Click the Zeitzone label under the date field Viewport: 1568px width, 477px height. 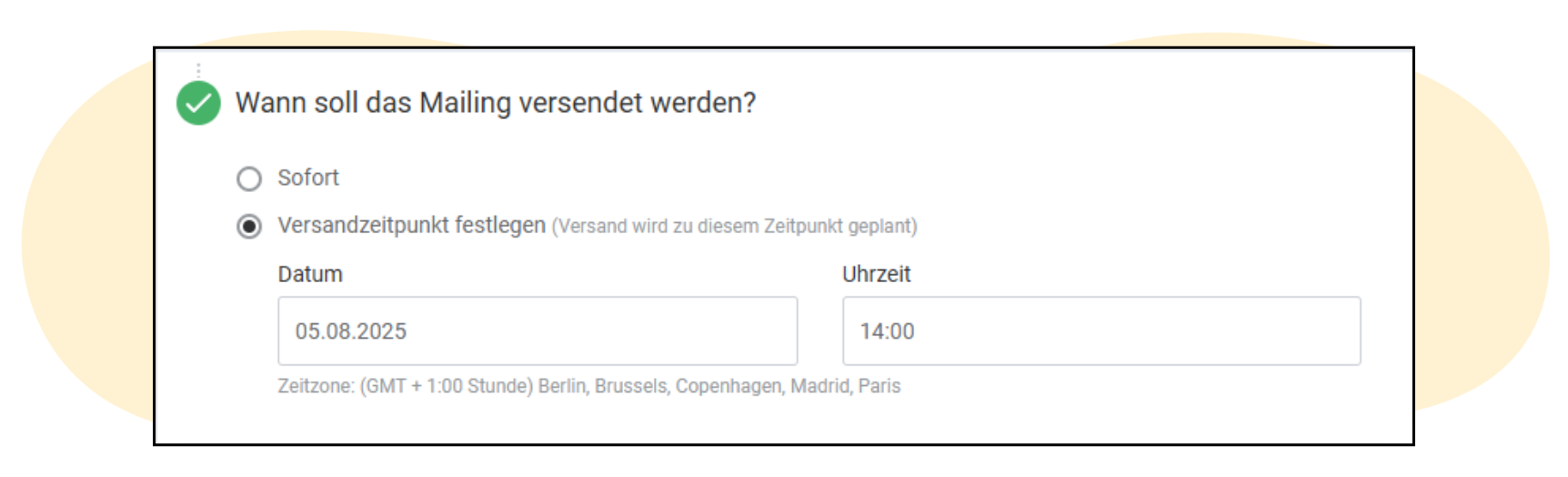316,386
